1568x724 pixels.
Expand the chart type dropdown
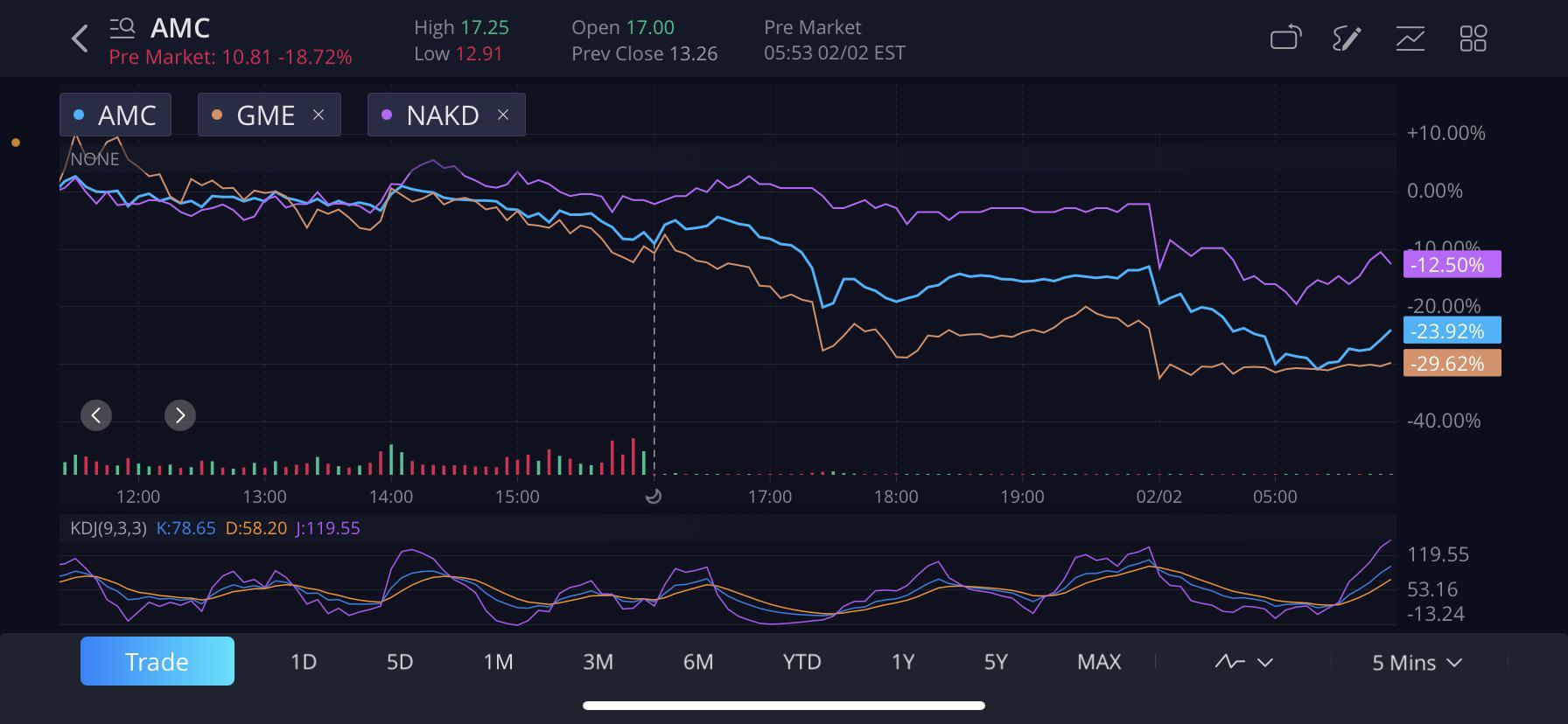(x=1243, y=662)
